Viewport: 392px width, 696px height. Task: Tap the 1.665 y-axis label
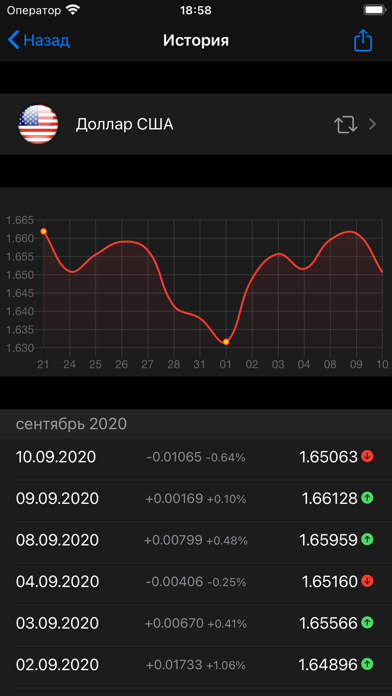pyautogui.click(x=20, y=220)
